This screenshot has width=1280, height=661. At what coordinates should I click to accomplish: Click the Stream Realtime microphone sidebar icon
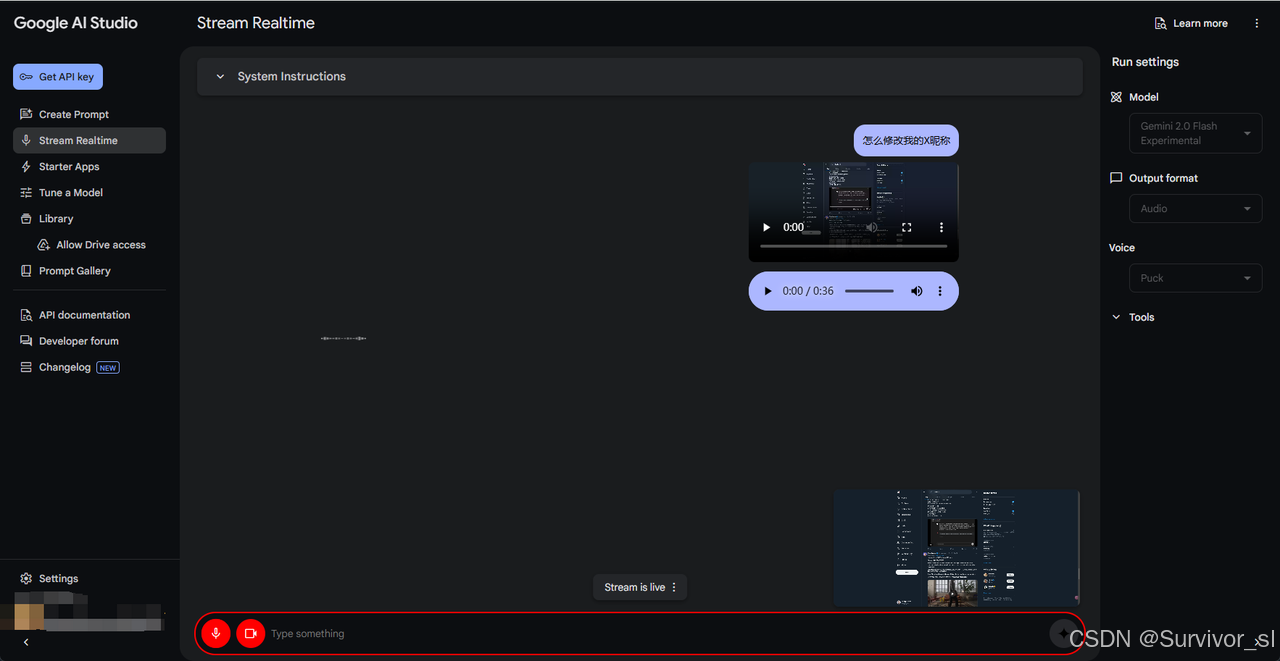[26, 140]
